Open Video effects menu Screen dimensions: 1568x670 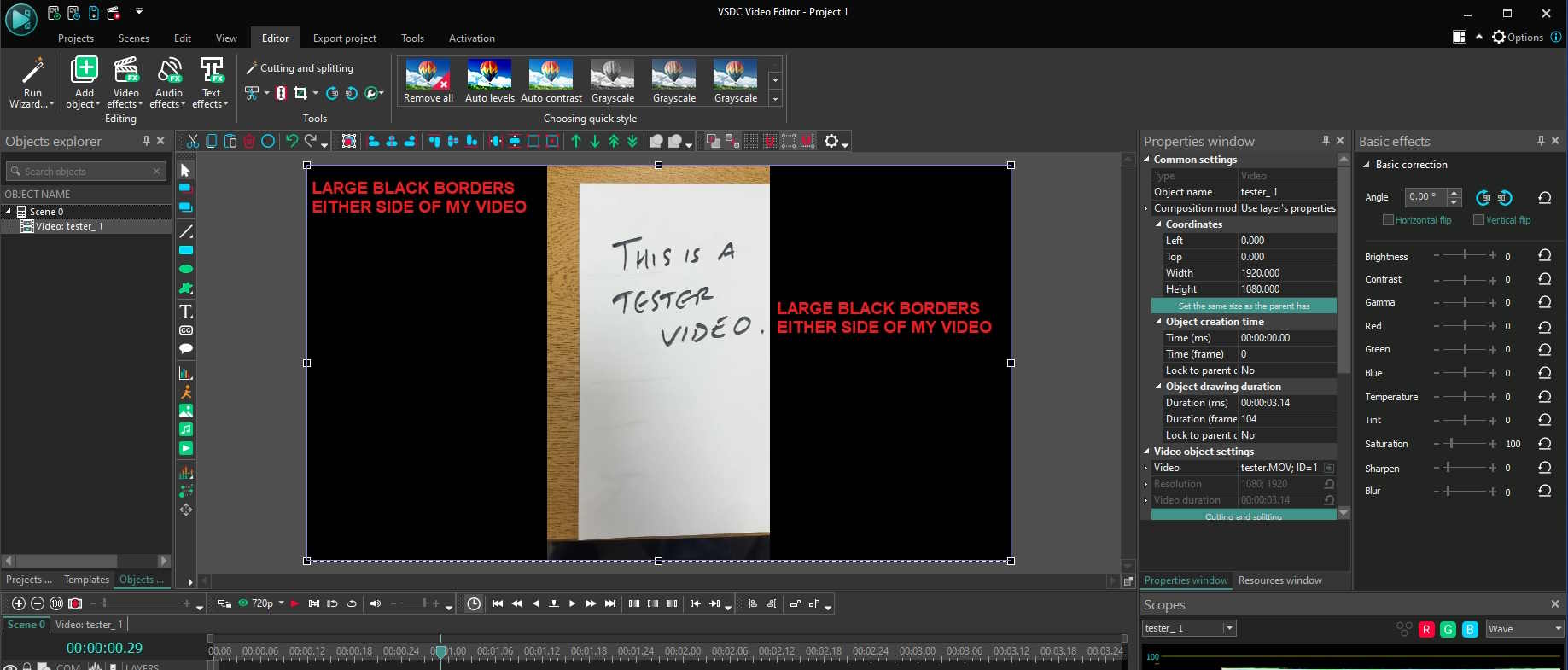click(x=125, y=83)
